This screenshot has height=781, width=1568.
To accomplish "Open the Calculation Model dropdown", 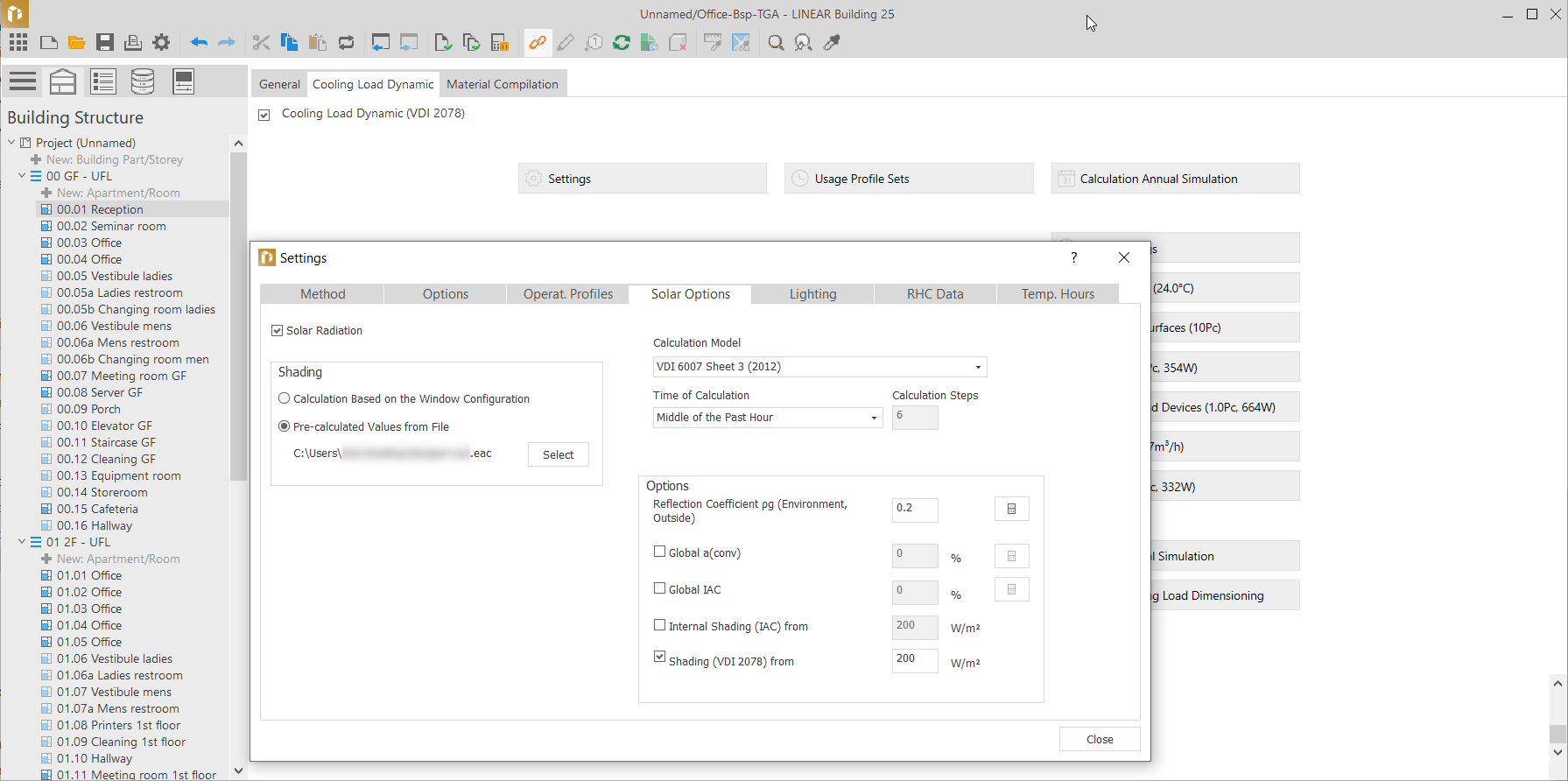I will pos(819,367).
